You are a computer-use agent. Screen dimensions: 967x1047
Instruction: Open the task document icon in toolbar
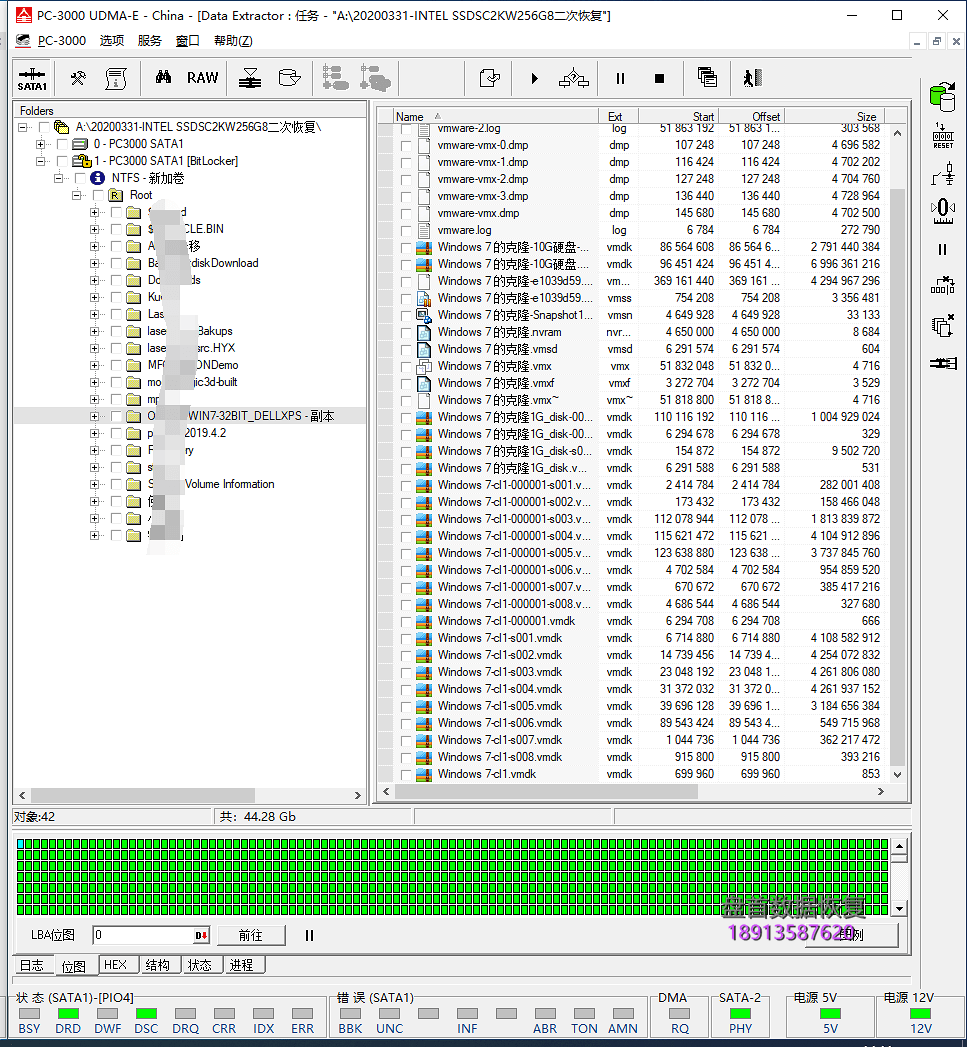tap(116, 78)
